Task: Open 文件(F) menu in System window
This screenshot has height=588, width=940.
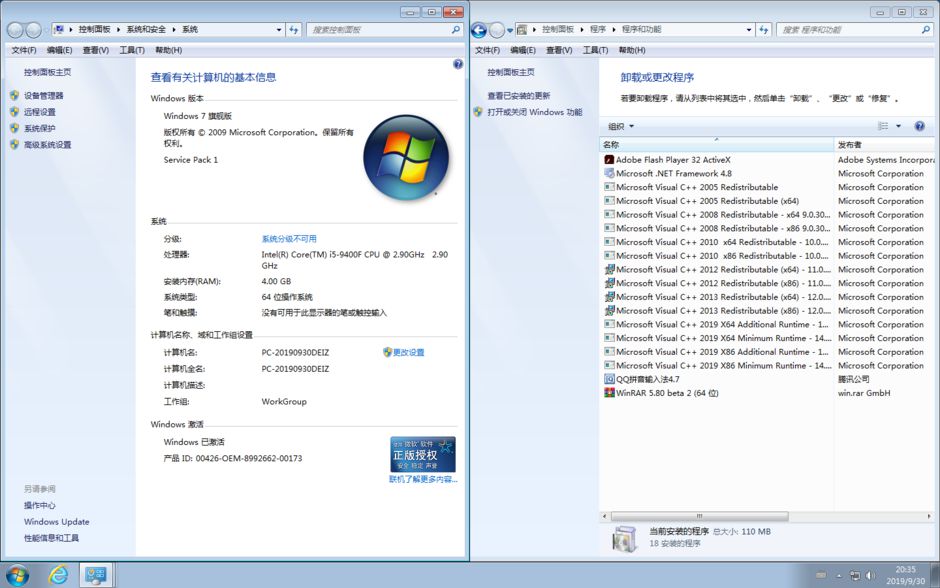Action: click(x=24, y=50)
